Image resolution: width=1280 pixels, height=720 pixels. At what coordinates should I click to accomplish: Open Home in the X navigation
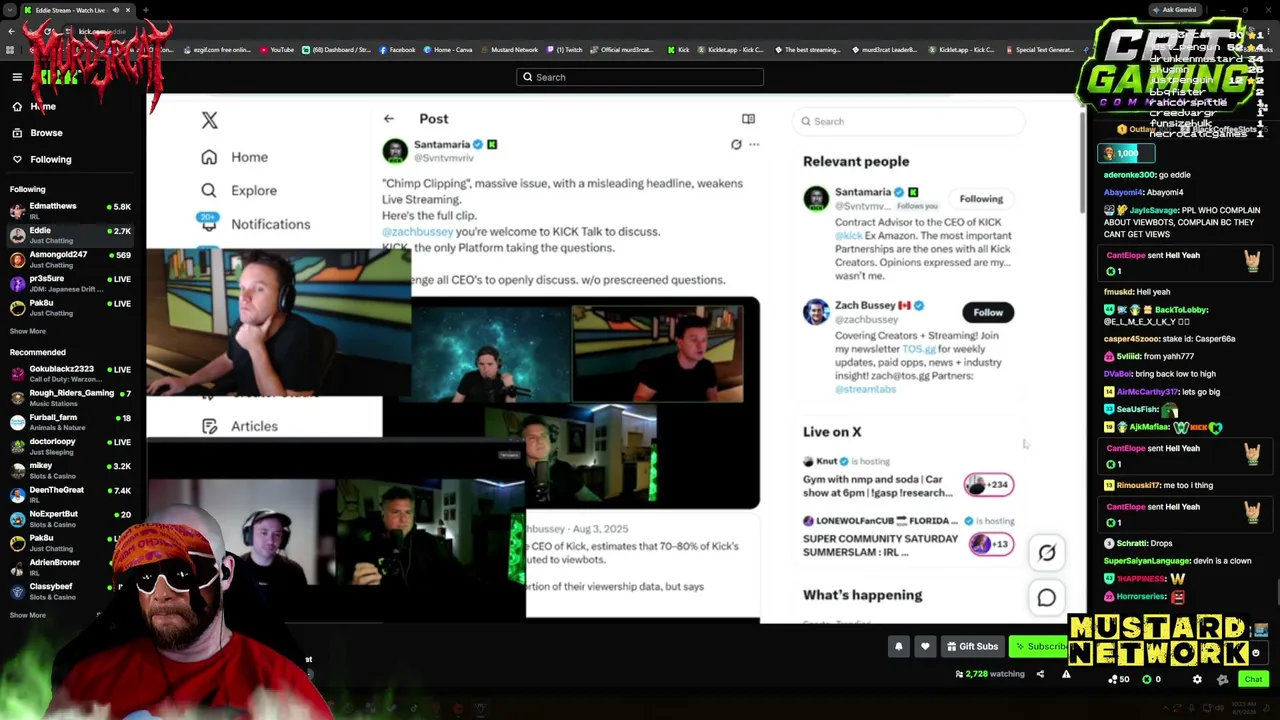tap(249, 157)
